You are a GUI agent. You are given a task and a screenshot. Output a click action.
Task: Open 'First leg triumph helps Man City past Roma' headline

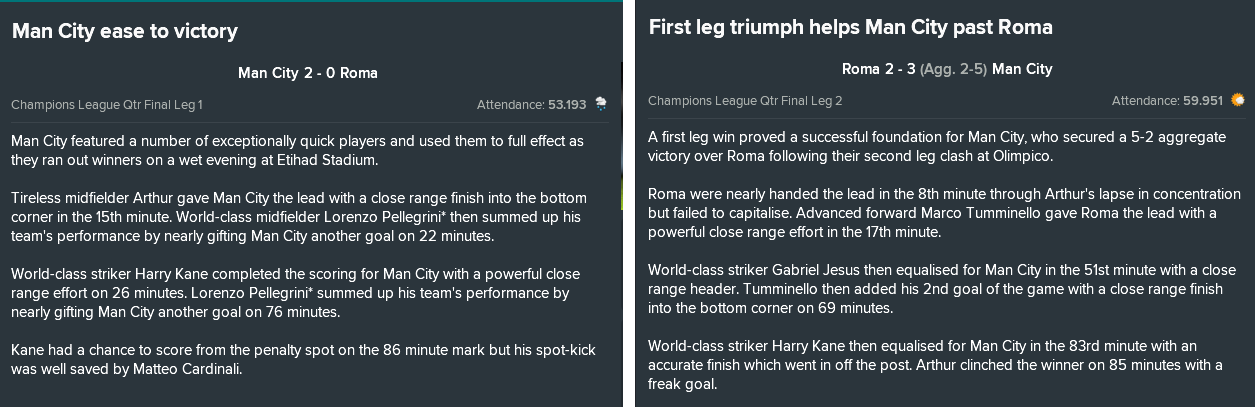coord(850,27)
